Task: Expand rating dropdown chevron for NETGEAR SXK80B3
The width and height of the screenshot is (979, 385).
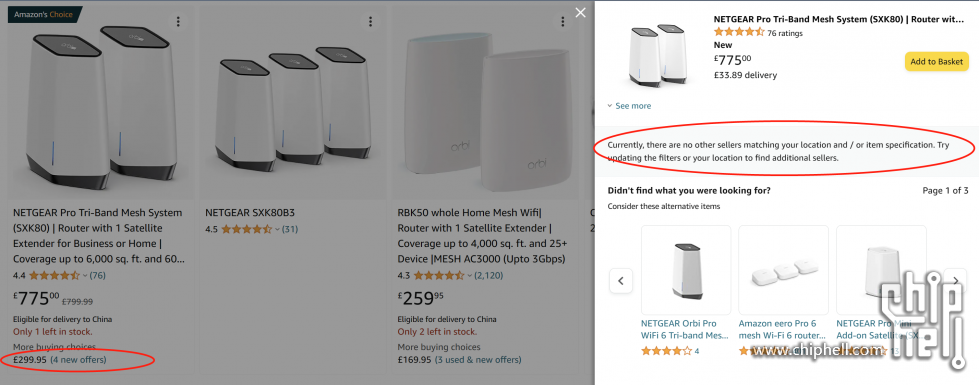Action: click(277, 230)
